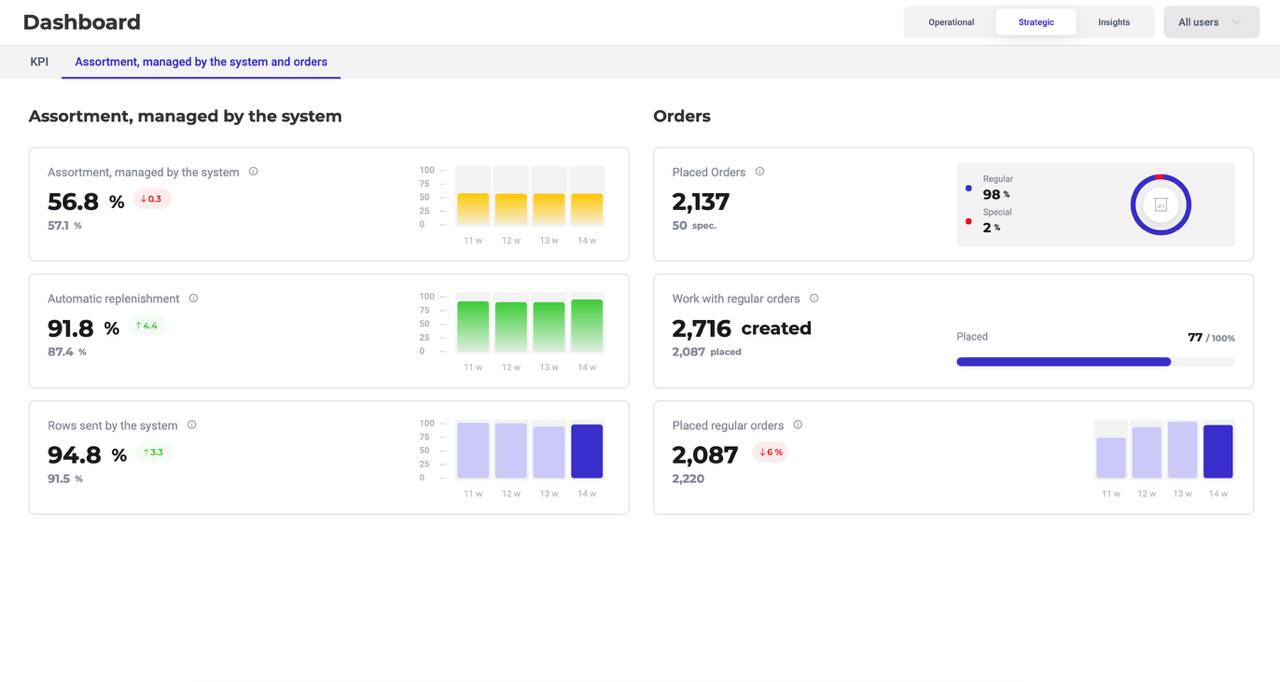The width and height of the screenshot is (1280, 682).
Task: Click the red down 0.3 change badge
Action: click(153, 199)
